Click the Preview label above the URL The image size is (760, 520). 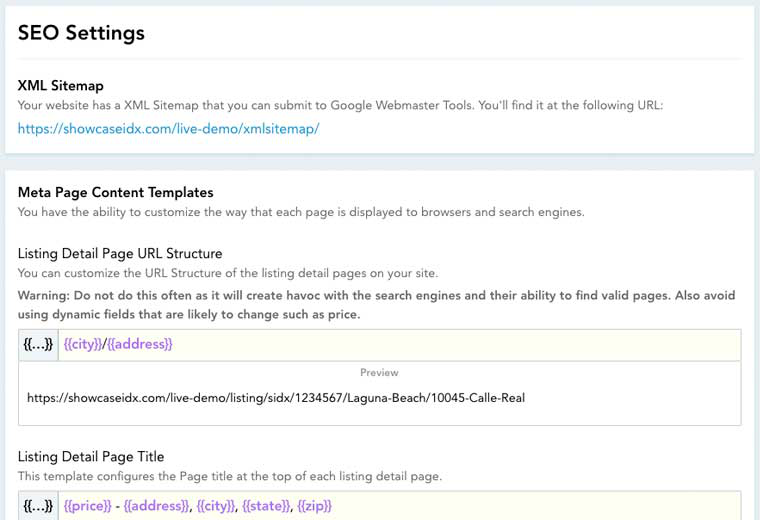click(x=379, y=373)
